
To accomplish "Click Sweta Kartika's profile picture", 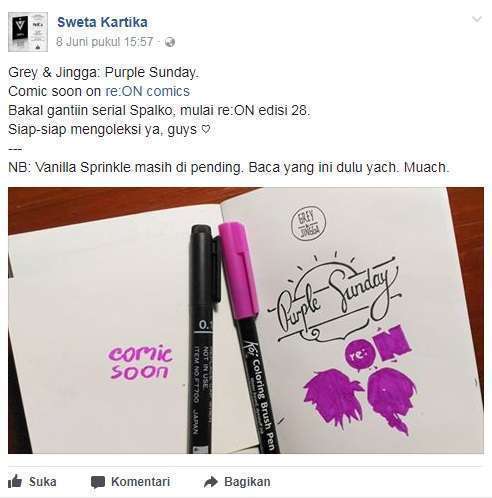I will (28, 32).
